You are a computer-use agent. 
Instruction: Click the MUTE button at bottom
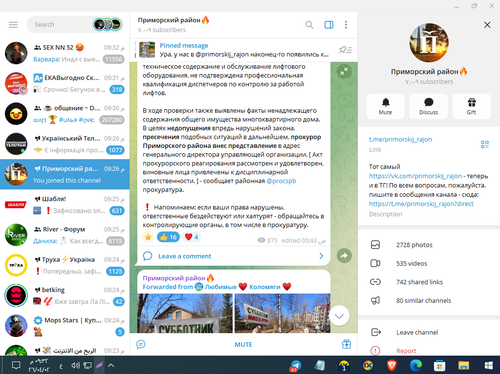coord(243,345)
